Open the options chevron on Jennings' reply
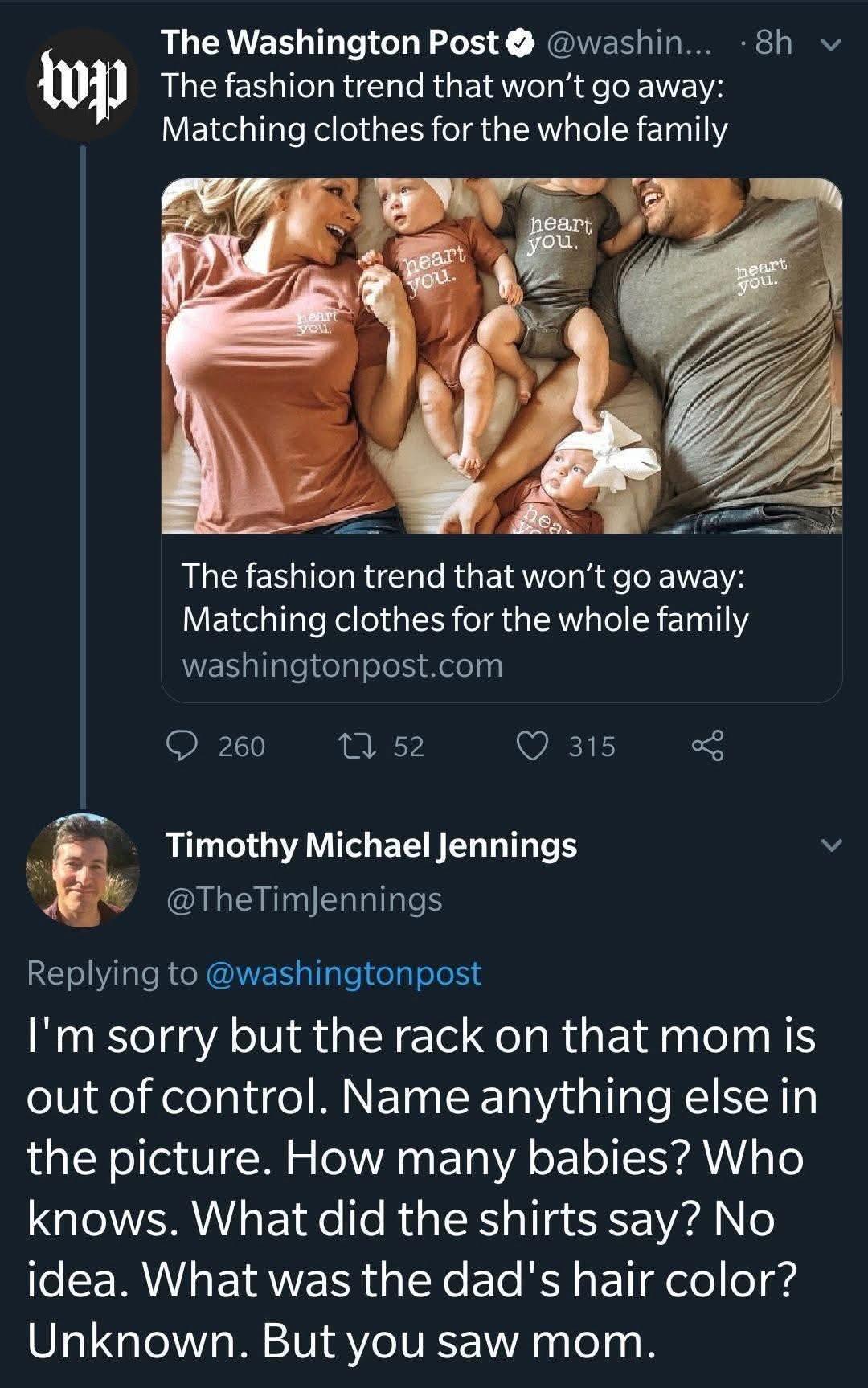 [833, 845]
